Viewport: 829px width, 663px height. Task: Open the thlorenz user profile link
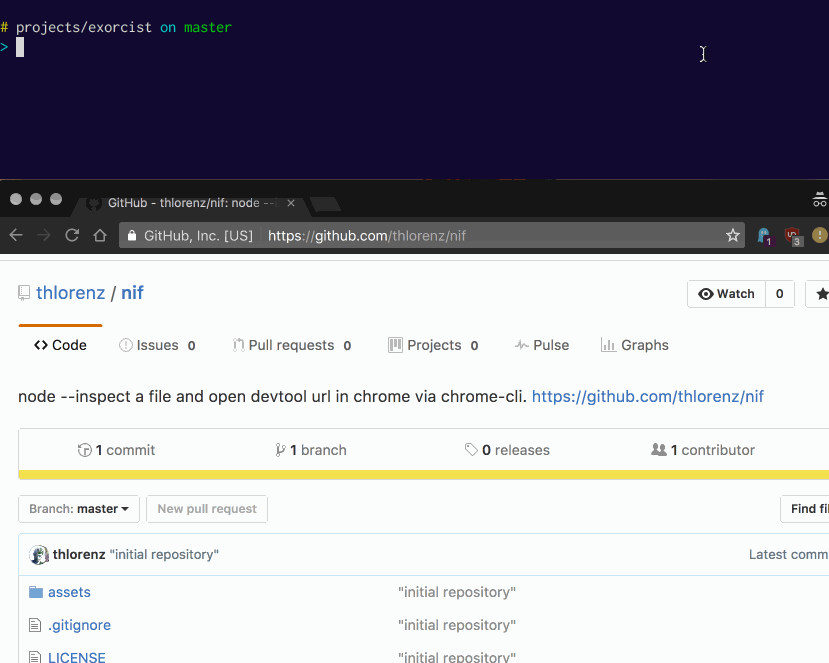(70, 293)
